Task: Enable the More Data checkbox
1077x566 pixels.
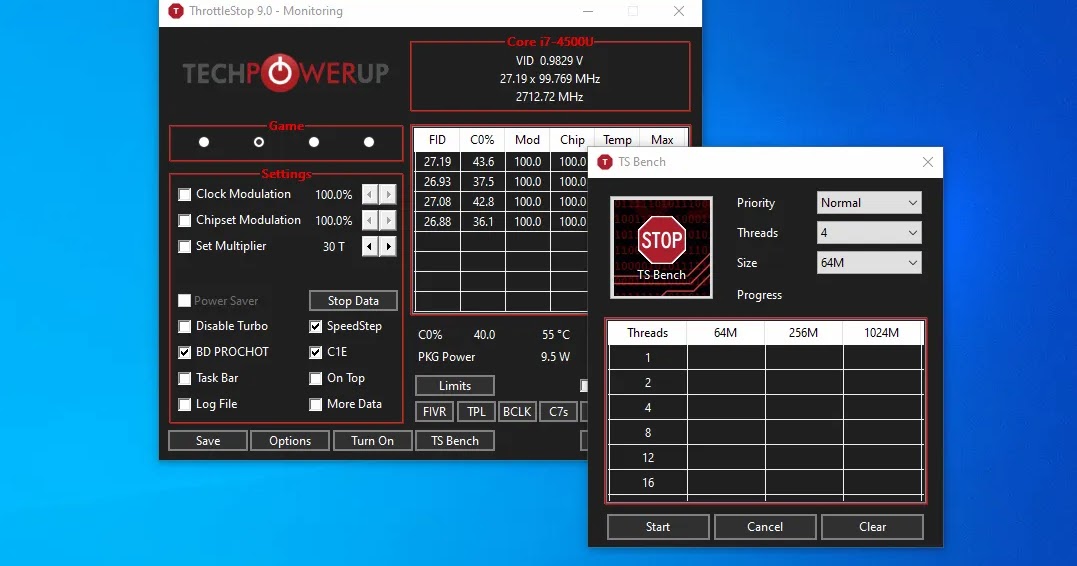Action: pos(315,405)
